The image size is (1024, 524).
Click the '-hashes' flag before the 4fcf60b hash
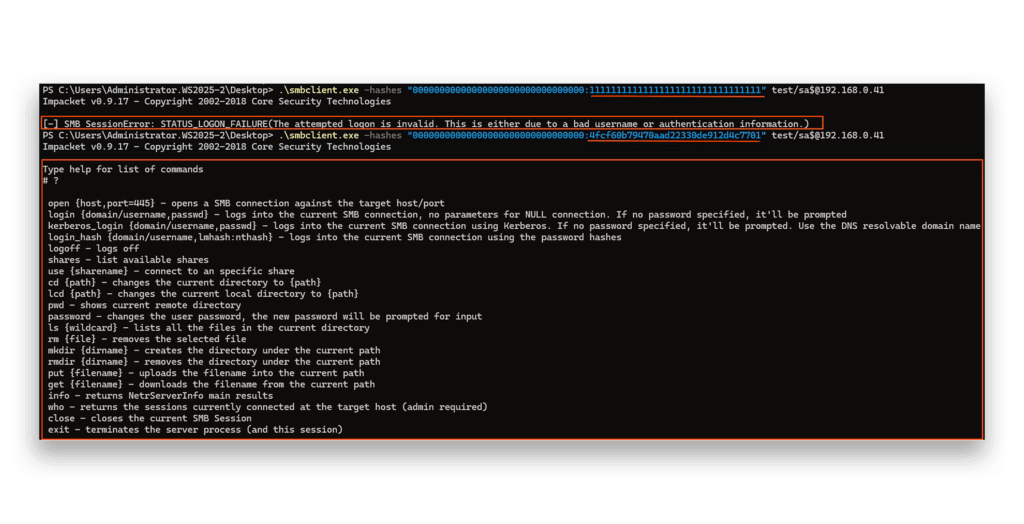pyautogui.click(x=383, y=135)
